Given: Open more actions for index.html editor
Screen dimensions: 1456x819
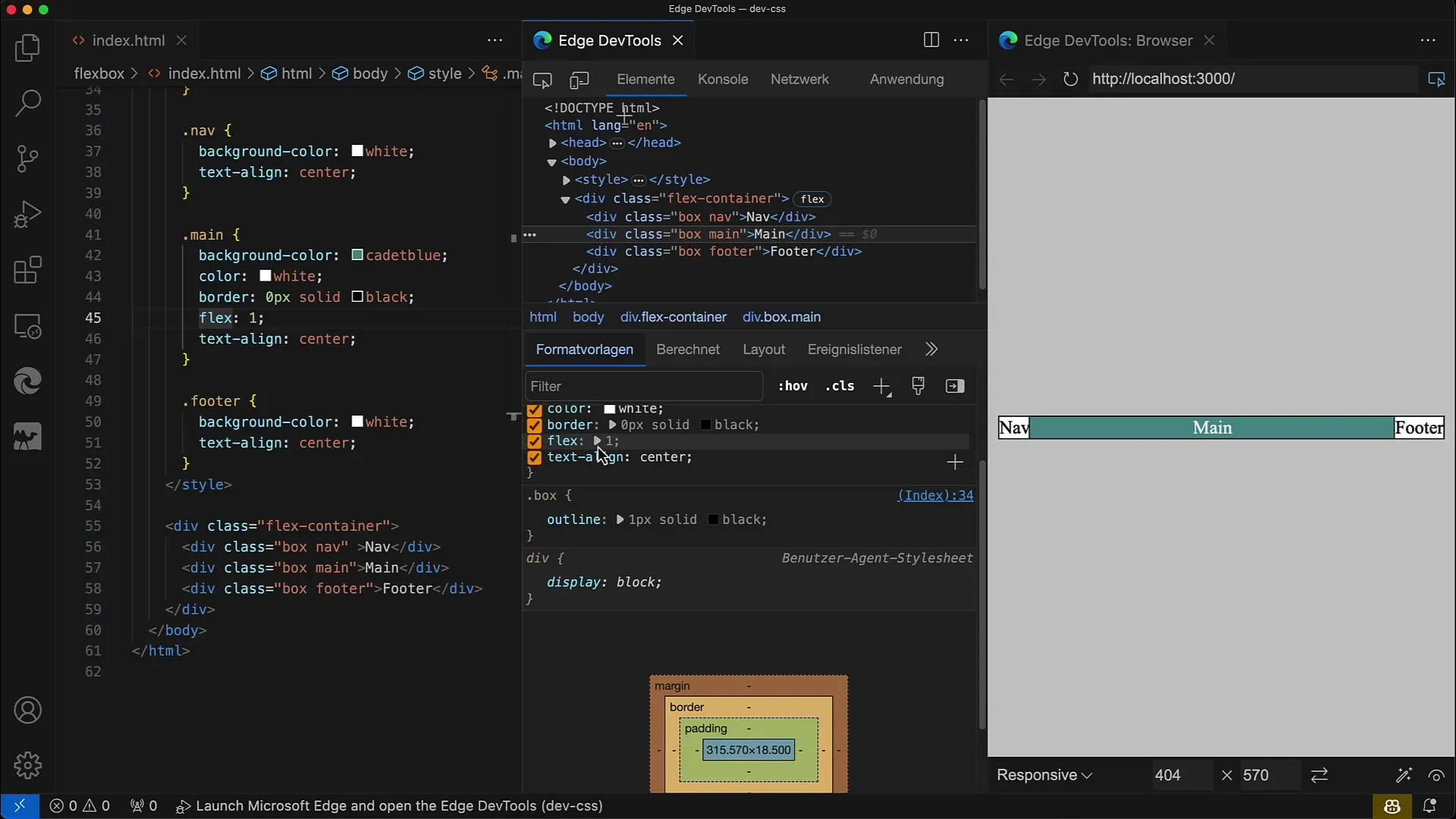Looking at the screenshot, I should coord(495,40).
